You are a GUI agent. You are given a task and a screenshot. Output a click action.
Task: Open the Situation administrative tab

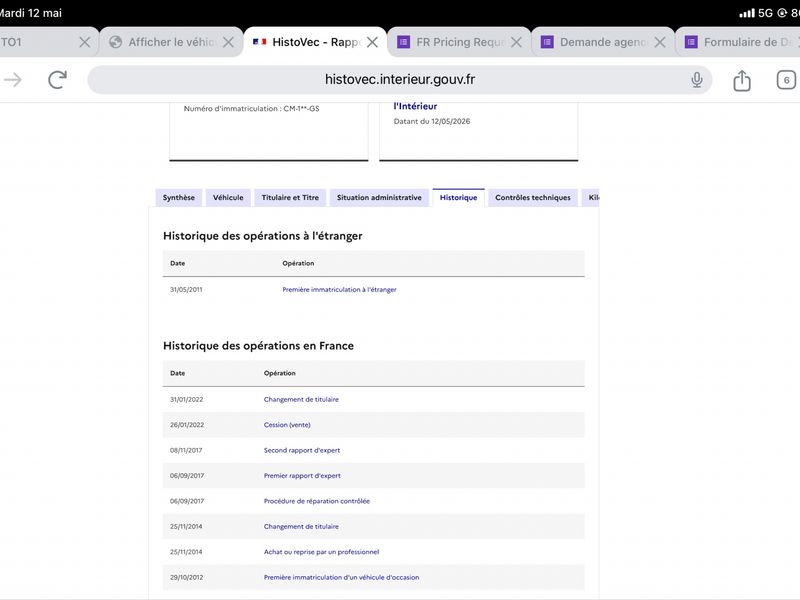click(x=379, y=197)
